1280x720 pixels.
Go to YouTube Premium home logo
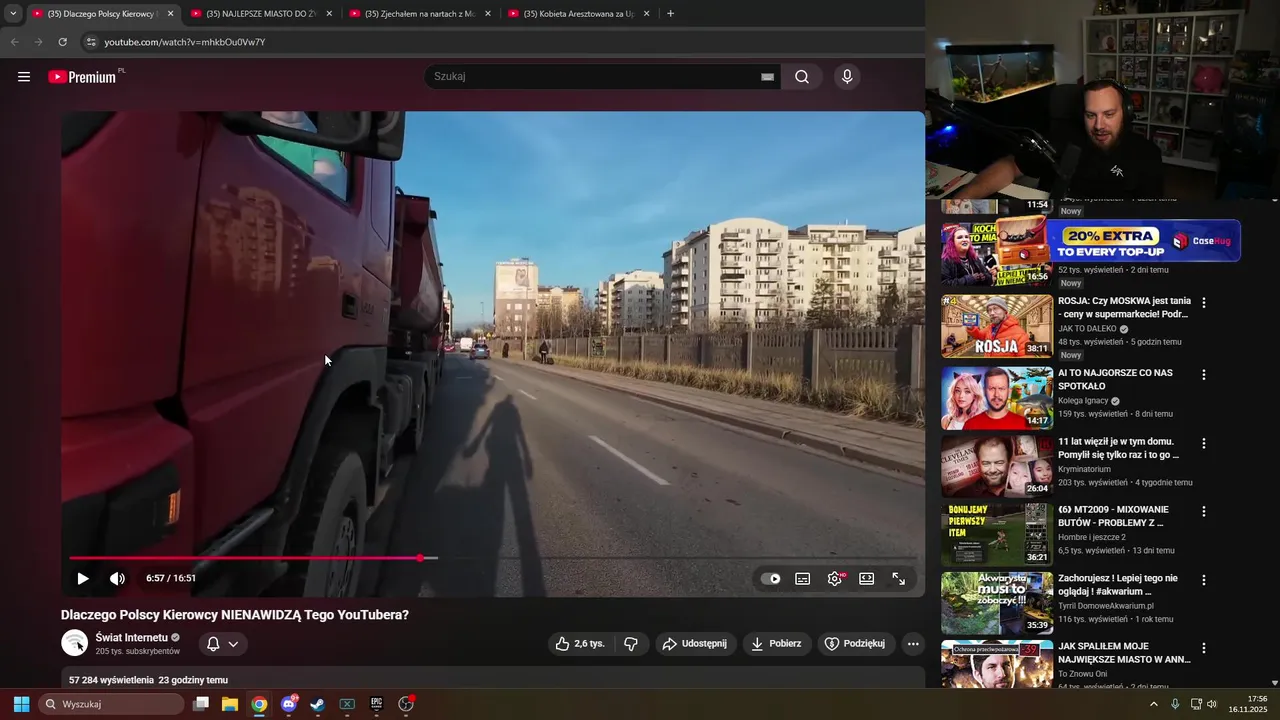tap(84, 77)
